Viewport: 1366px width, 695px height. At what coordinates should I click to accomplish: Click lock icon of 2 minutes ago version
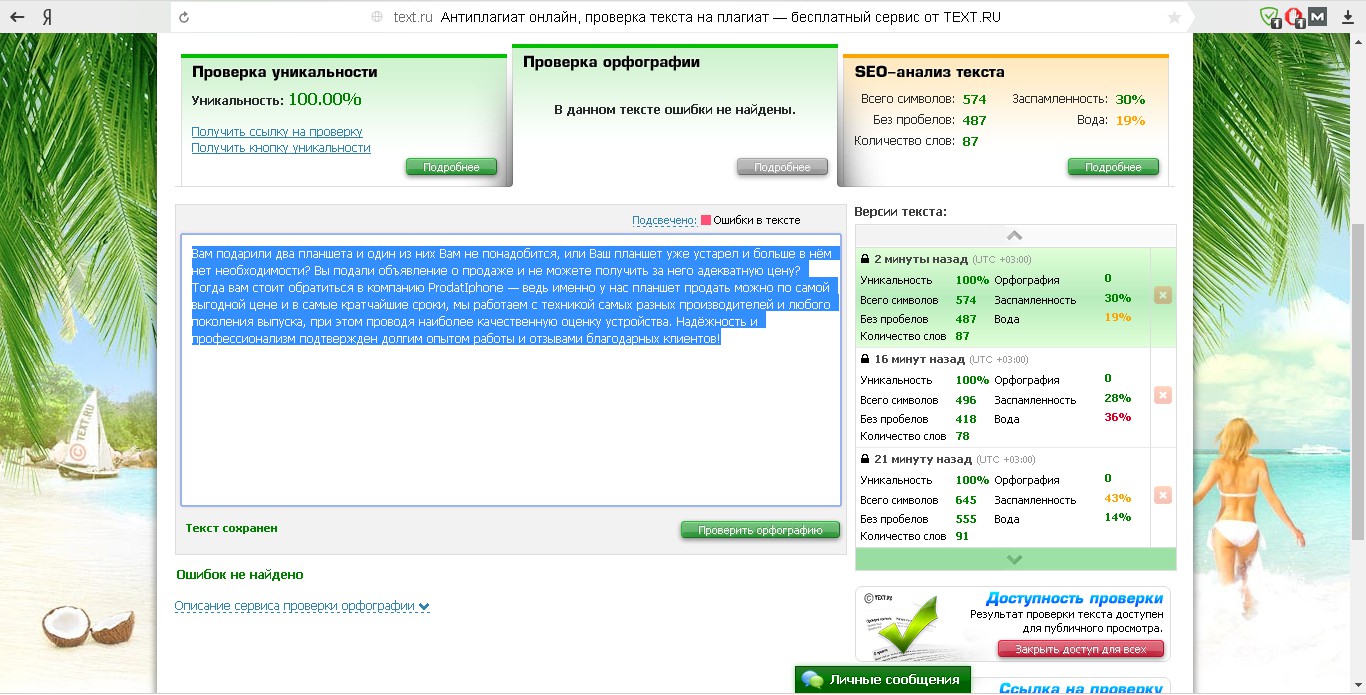(865, 259)
